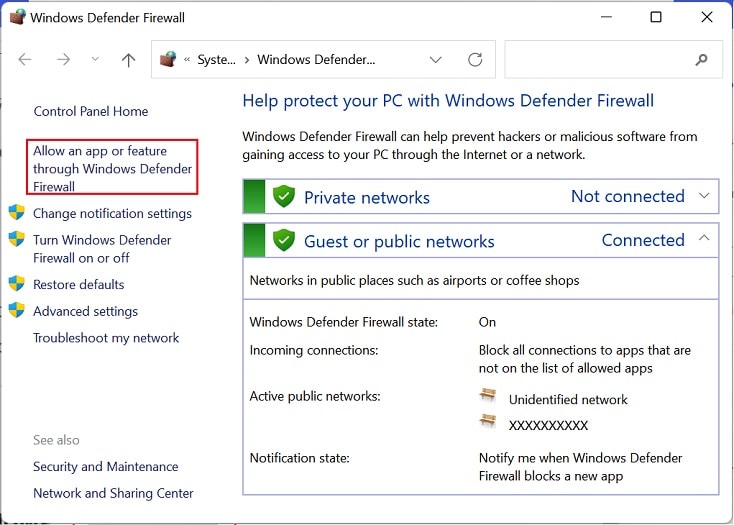Screen dimensions: 734x525
Task: Click Active public networks label
Action: coord(315,396)
